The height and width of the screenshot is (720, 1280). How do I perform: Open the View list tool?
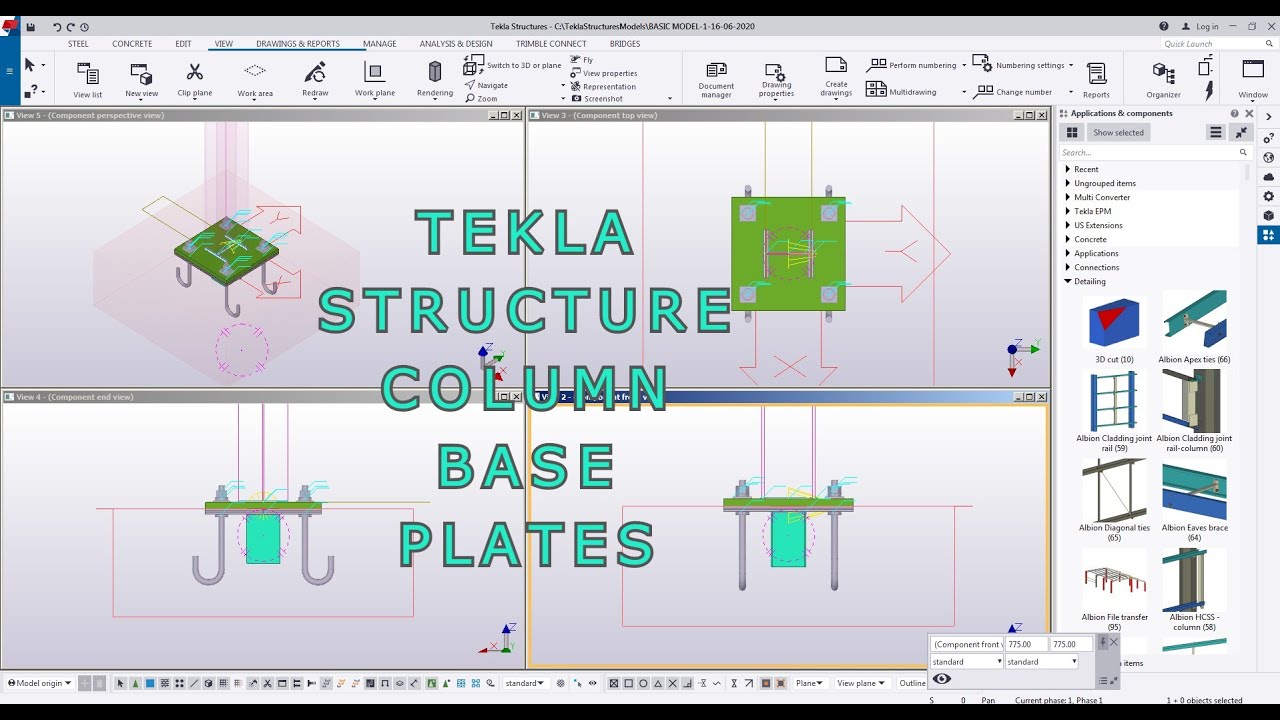click(x=88, y=79)
